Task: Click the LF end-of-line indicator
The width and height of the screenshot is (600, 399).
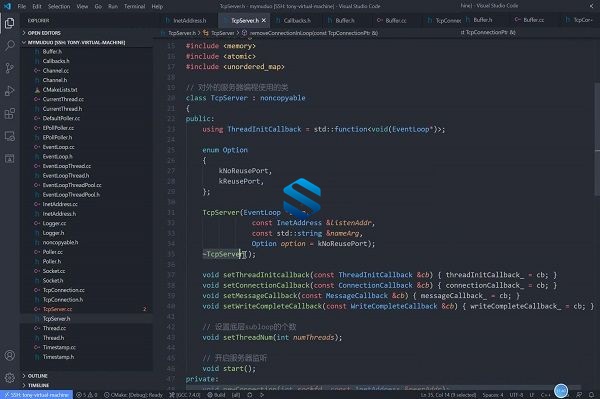Action: point(532,395)
